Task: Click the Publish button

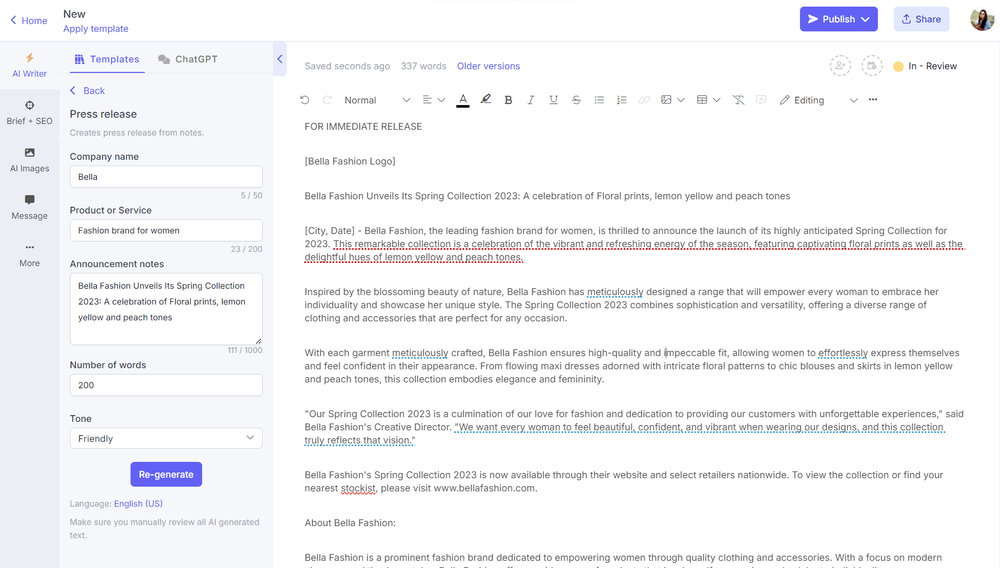Action: [839, 19]
